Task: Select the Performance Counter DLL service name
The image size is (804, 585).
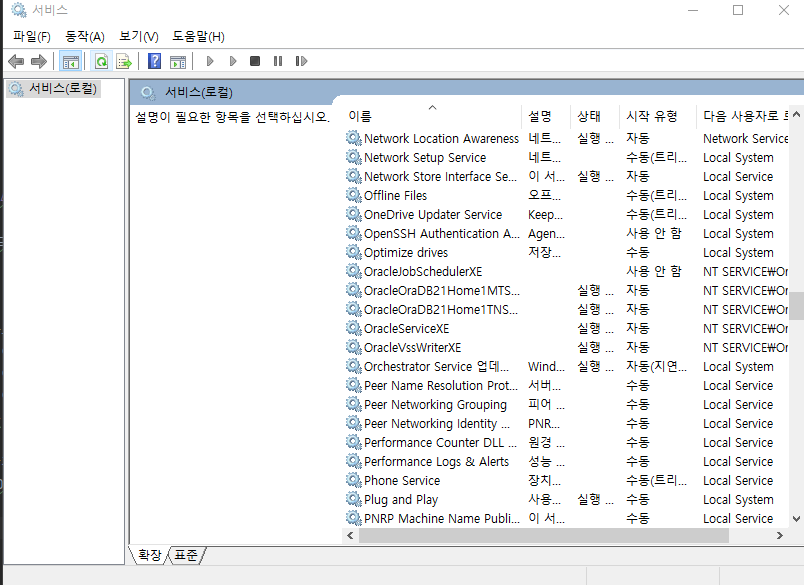Action: tap(440, 442)
